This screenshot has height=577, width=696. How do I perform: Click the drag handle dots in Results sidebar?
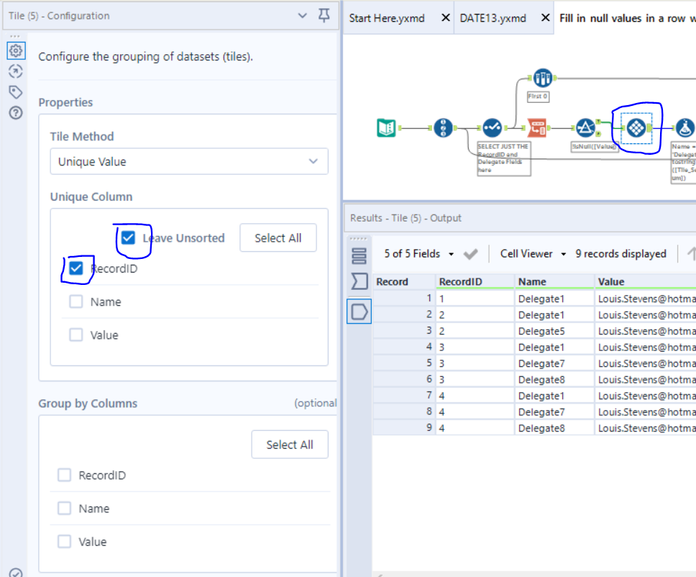[x=359, y=239]
